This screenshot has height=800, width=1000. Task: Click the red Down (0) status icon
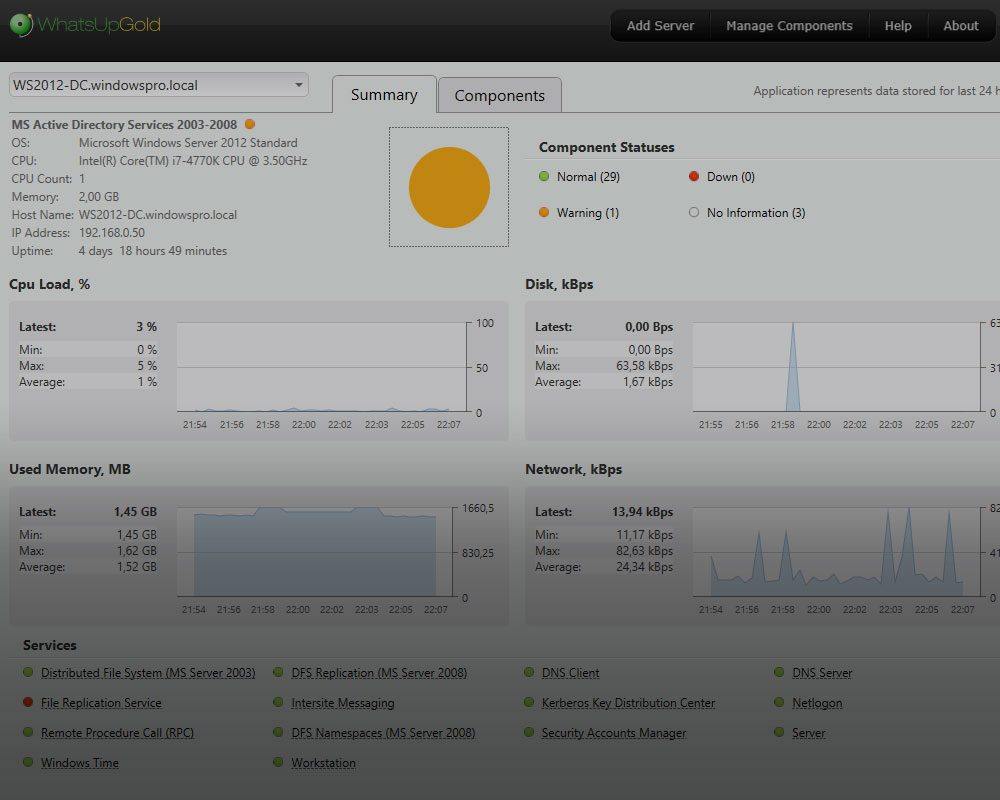pos(694,177)
